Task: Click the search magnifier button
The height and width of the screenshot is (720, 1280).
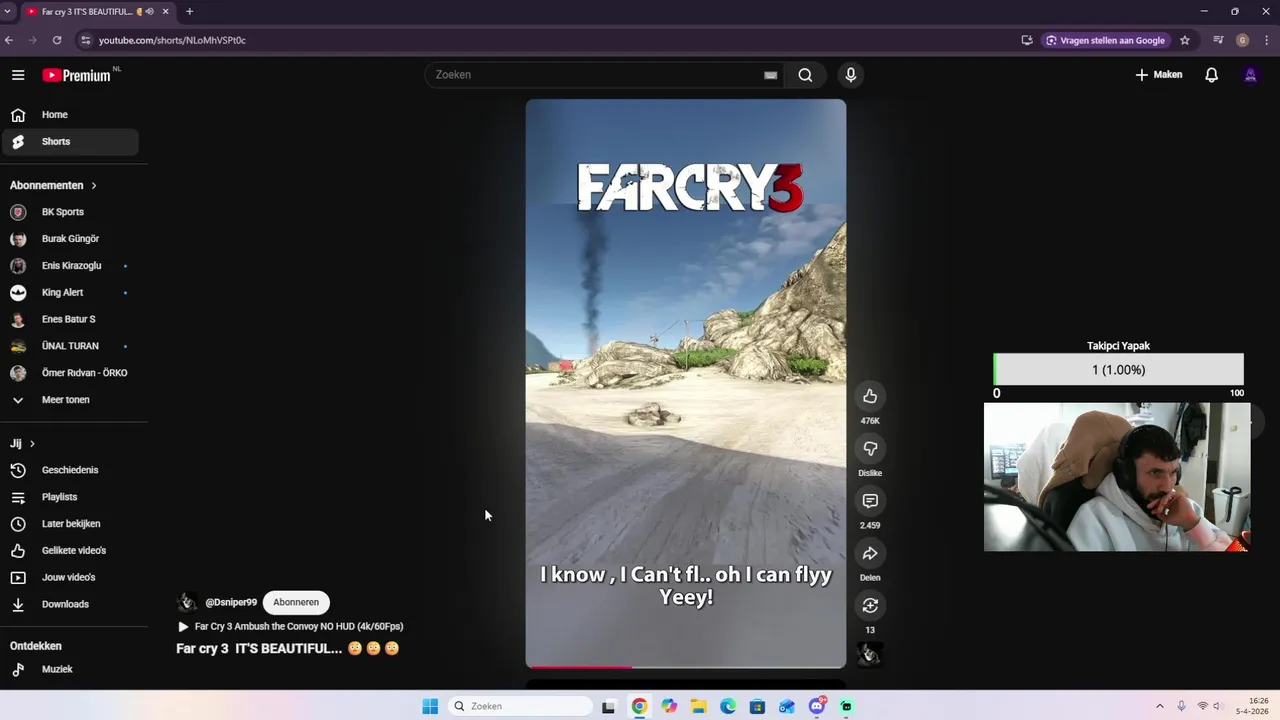Action: pos(805,75)
